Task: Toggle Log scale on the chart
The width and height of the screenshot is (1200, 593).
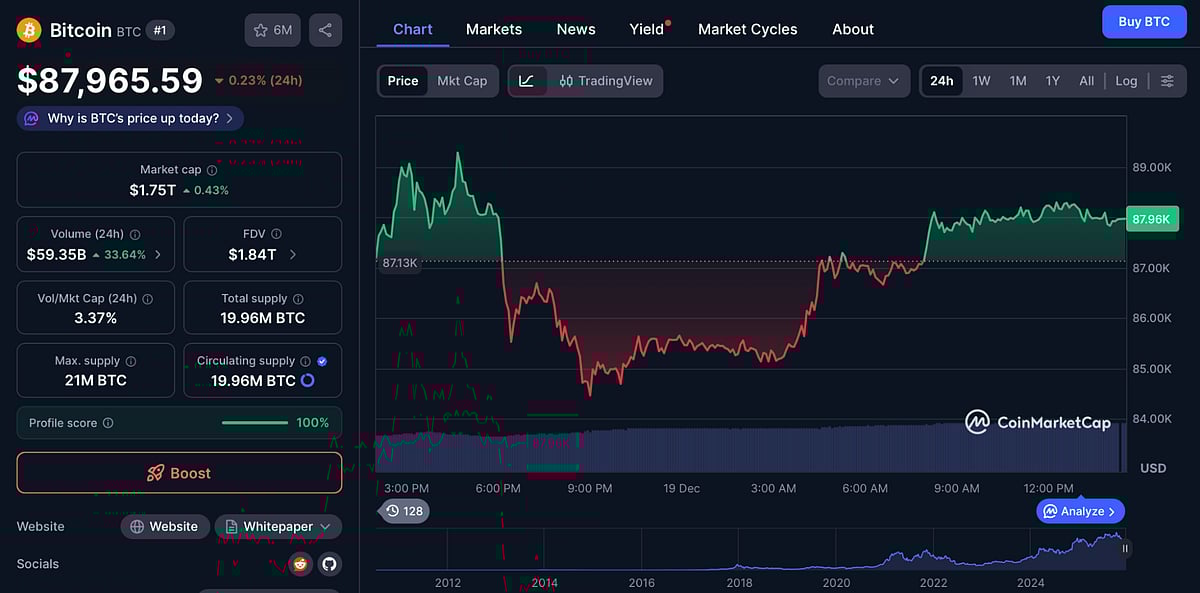Action: [1126, 80]
